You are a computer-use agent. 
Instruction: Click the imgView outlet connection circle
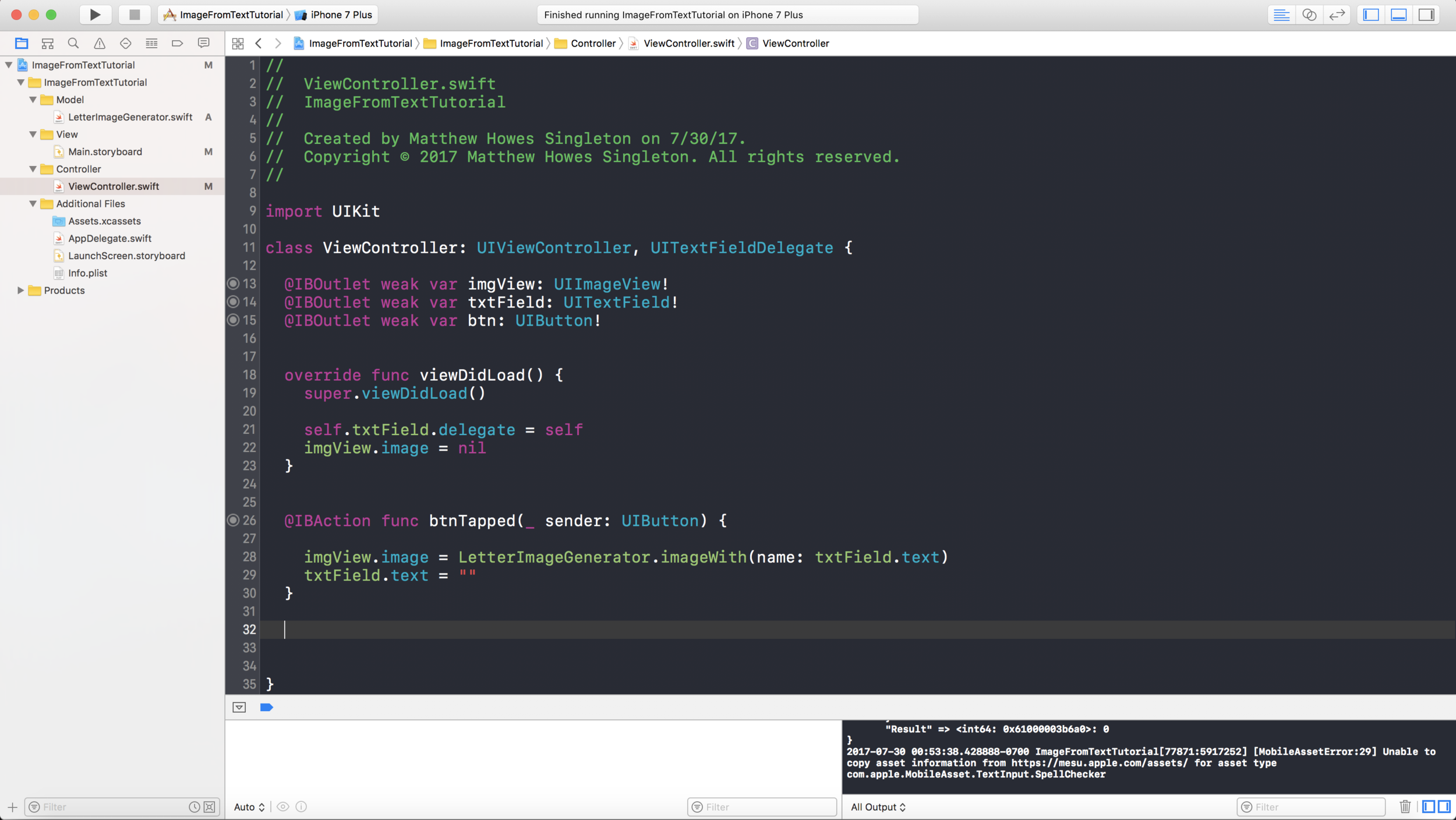tap(233, 283)
